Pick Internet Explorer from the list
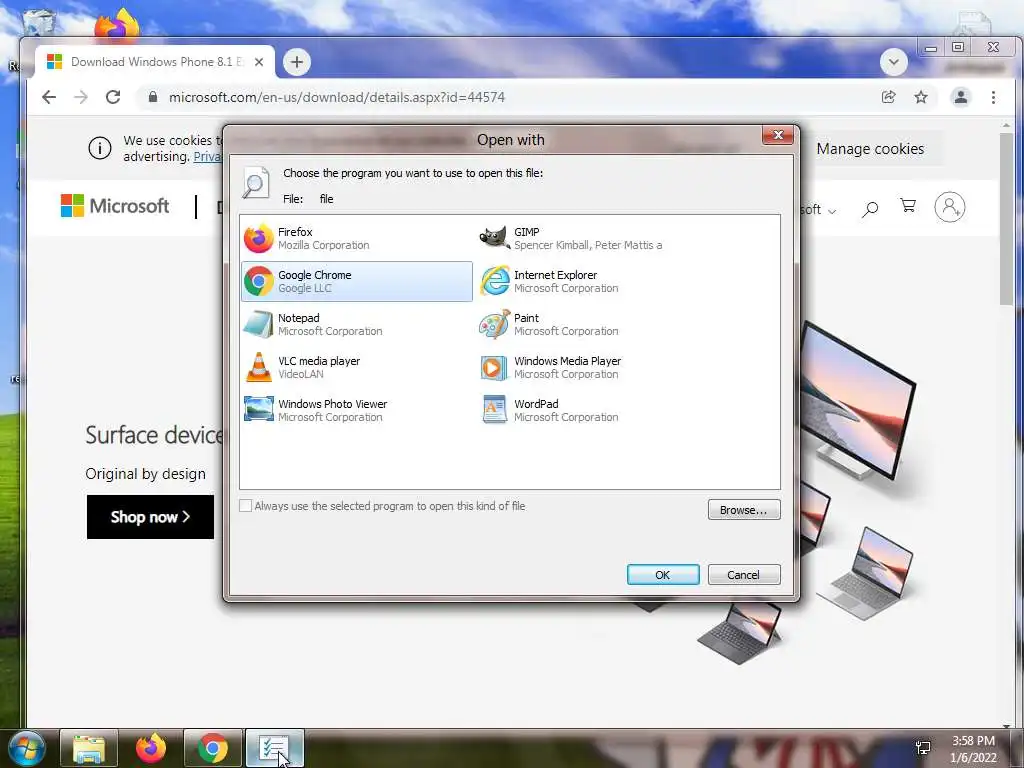This screenshot has height=768, width=1024. point(592,281)
